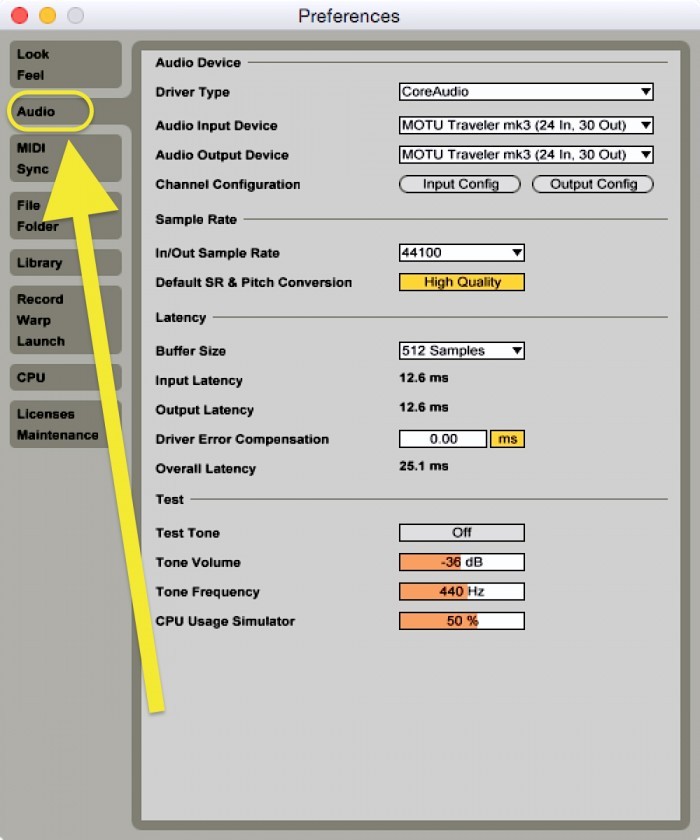Click the 12.6 ms Output Latency value
The image size is (700, 840).
click(424, 407)
